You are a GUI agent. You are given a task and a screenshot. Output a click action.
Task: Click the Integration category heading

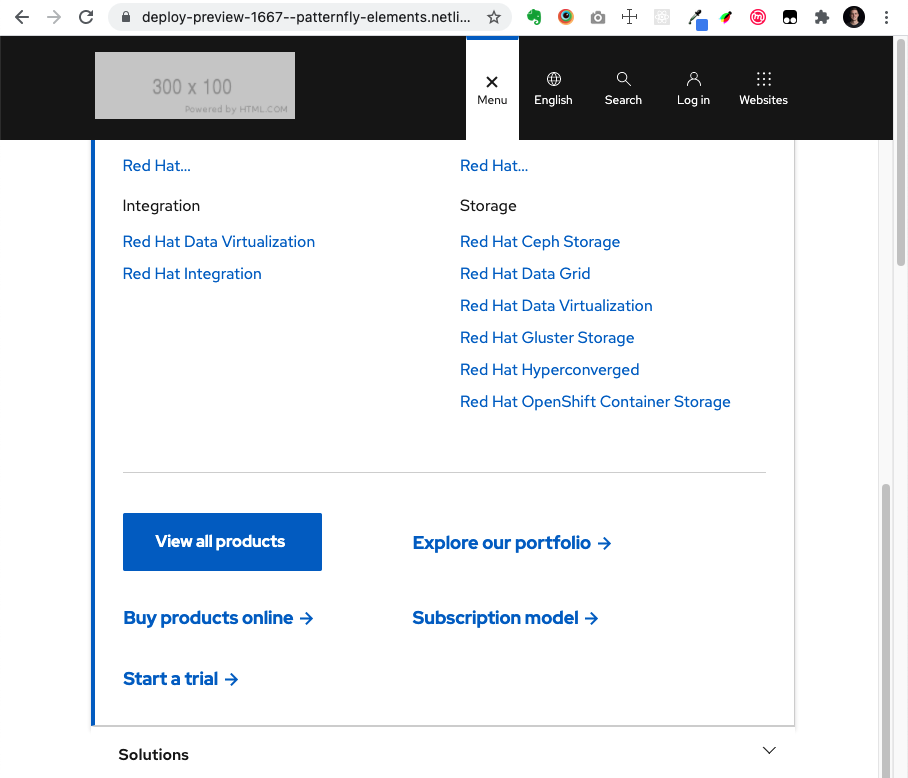pyautogui.click(x=161, y=206)
